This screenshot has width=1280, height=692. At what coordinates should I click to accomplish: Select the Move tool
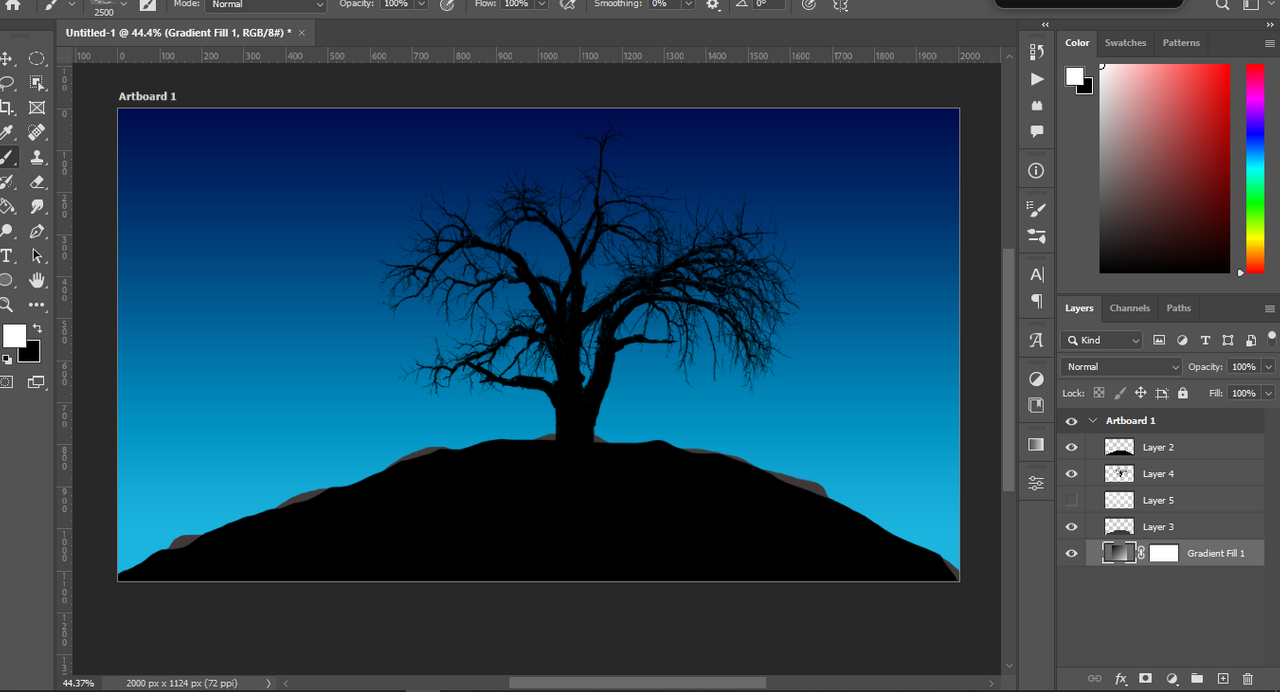(7, 59)
